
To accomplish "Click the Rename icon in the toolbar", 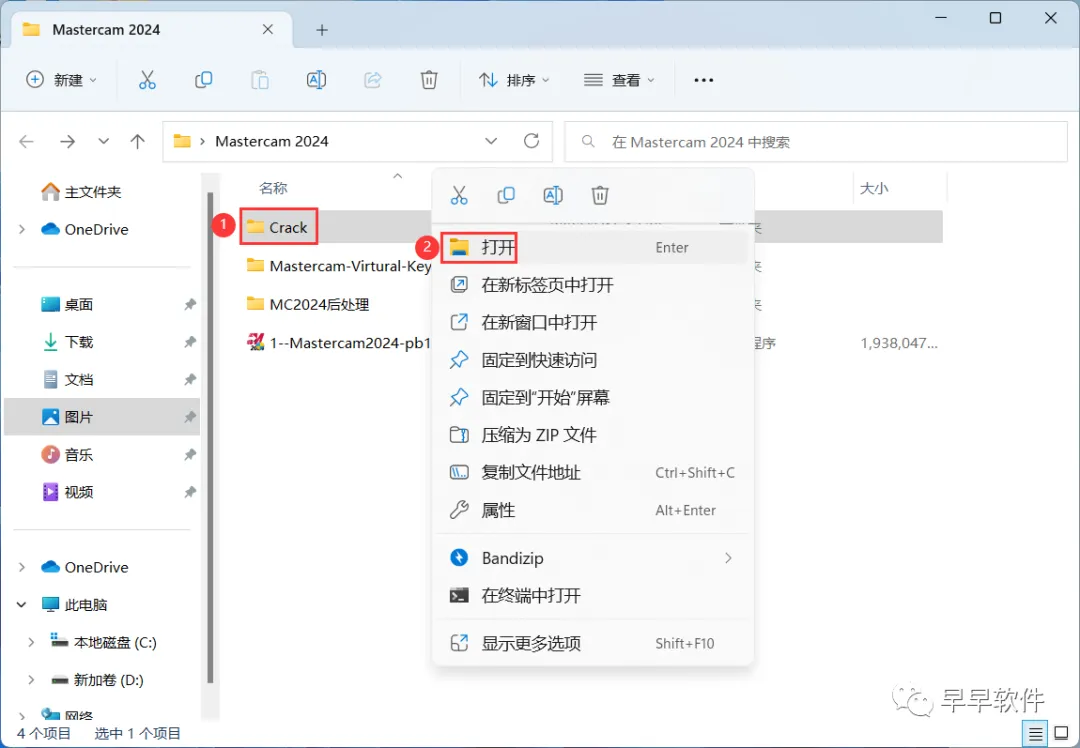I will click(x=316, y=80).
